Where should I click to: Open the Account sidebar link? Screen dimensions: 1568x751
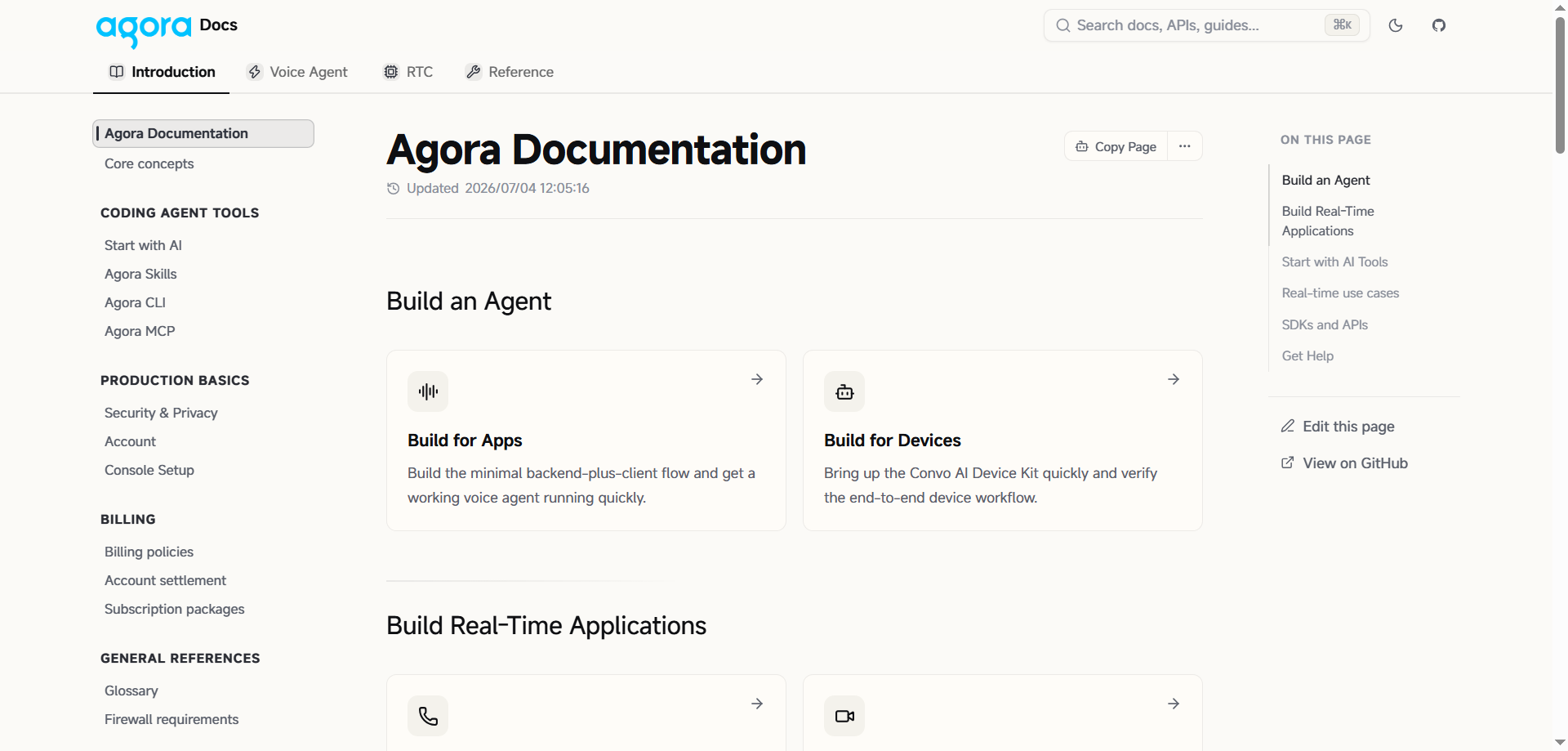click(130, 441)
